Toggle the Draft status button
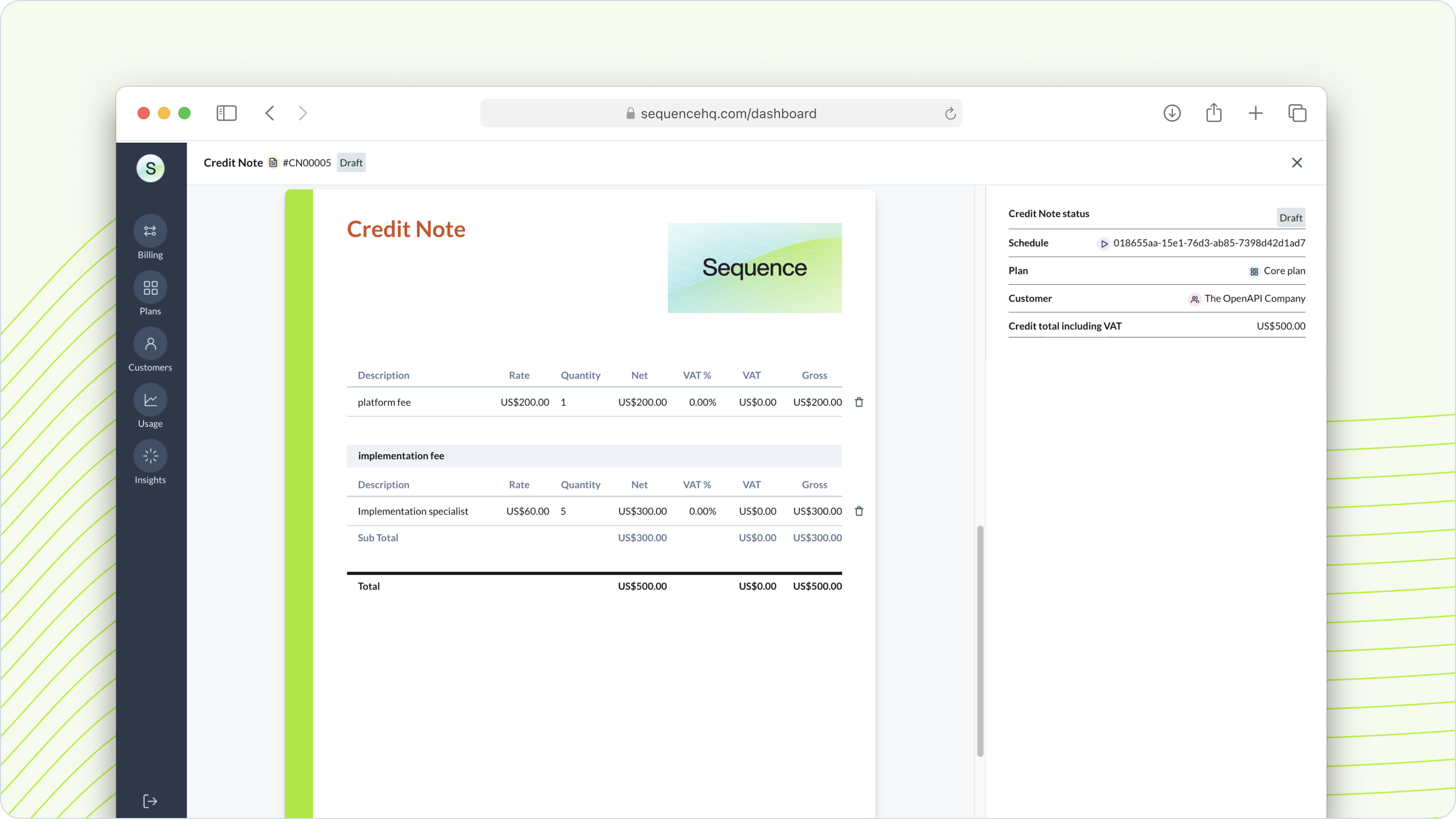The width and height of the screenshot is (1456, 819). (x=1291, y=217)
